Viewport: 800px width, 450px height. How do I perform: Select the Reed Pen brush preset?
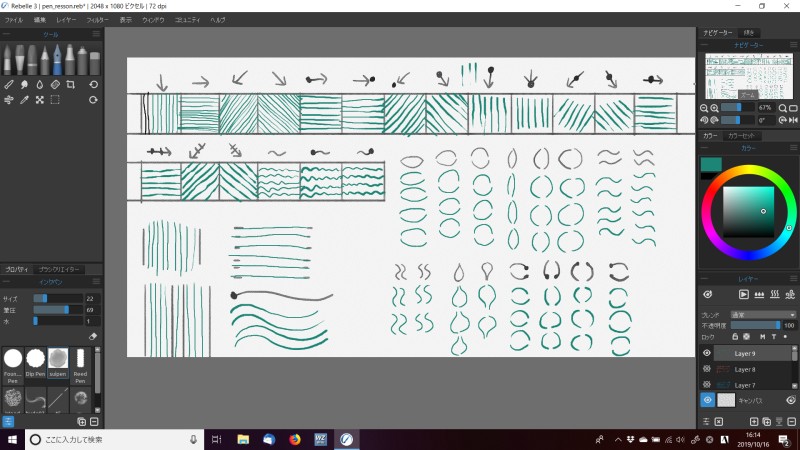coord(80,365)
